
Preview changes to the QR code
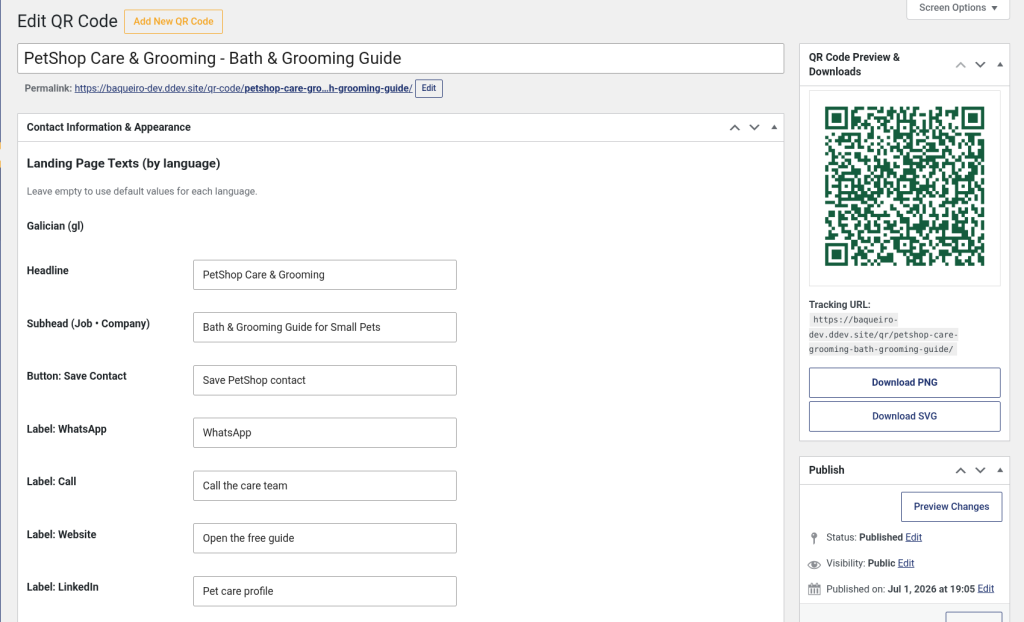click(952, 507)
